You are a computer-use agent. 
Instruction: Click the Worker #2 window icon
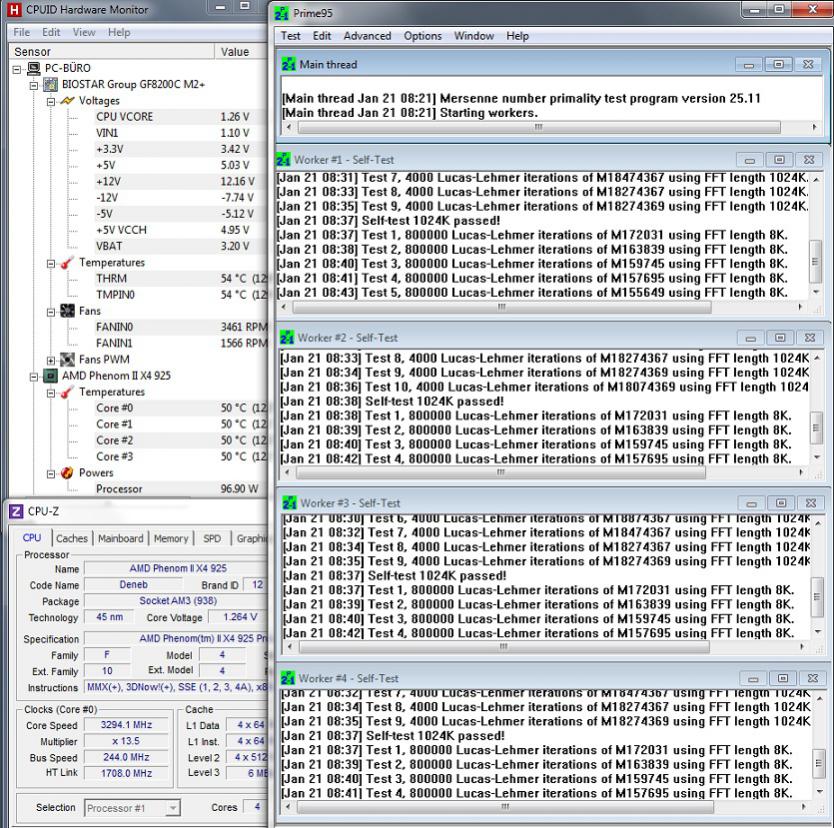click(x=287, y=338)
